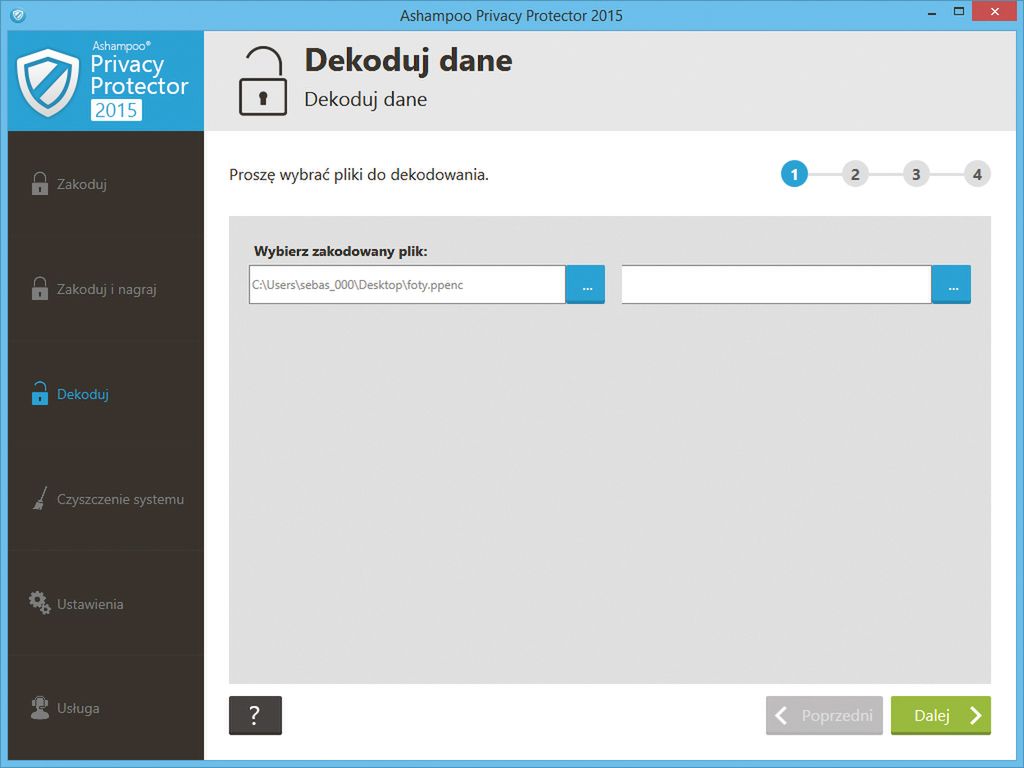Viewport: 1024px width, 768px height.
Task: Browse for encoded file with first ellipsis button
Action: pos(586,284)
